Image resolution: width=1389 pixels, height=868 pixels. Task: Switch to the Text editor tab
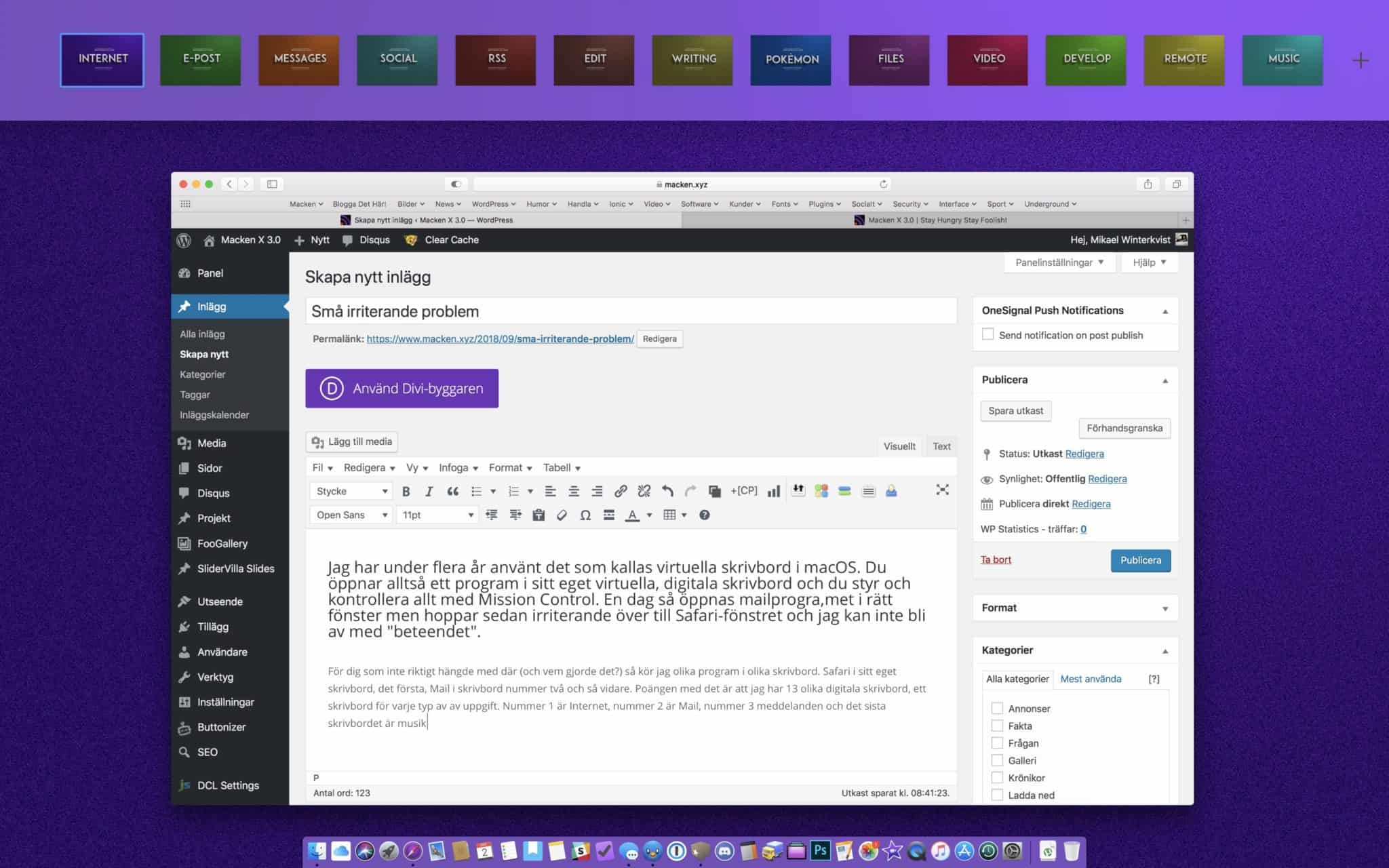pos(941,446)
